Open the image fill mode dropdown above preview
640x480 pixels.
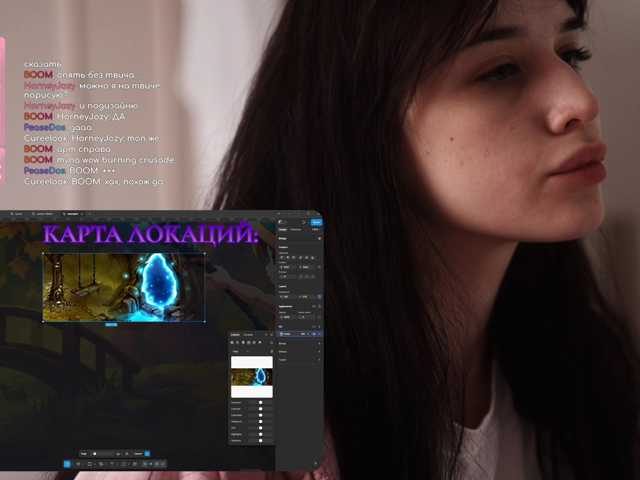[x=239, y=351]
